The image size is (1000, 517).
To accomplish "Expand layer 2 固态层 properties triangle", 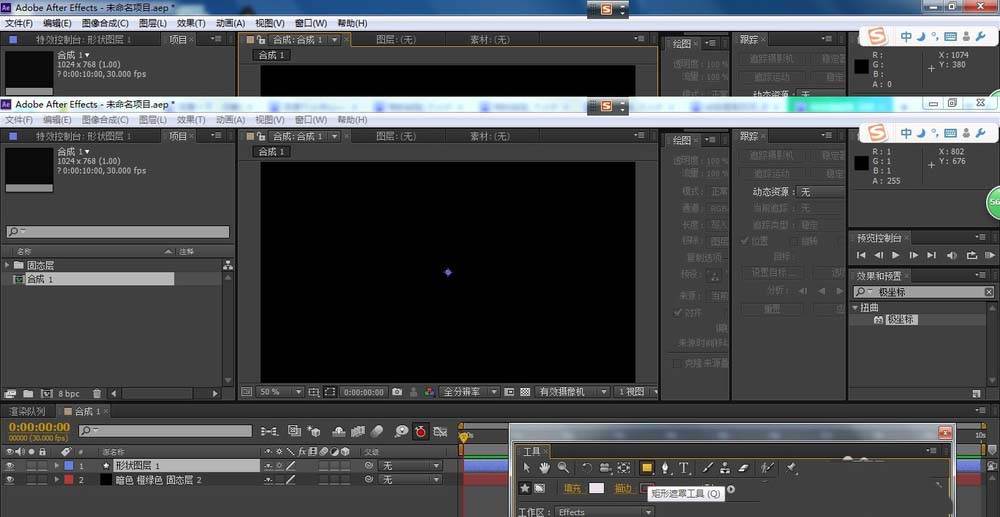I will coord(57,480).
